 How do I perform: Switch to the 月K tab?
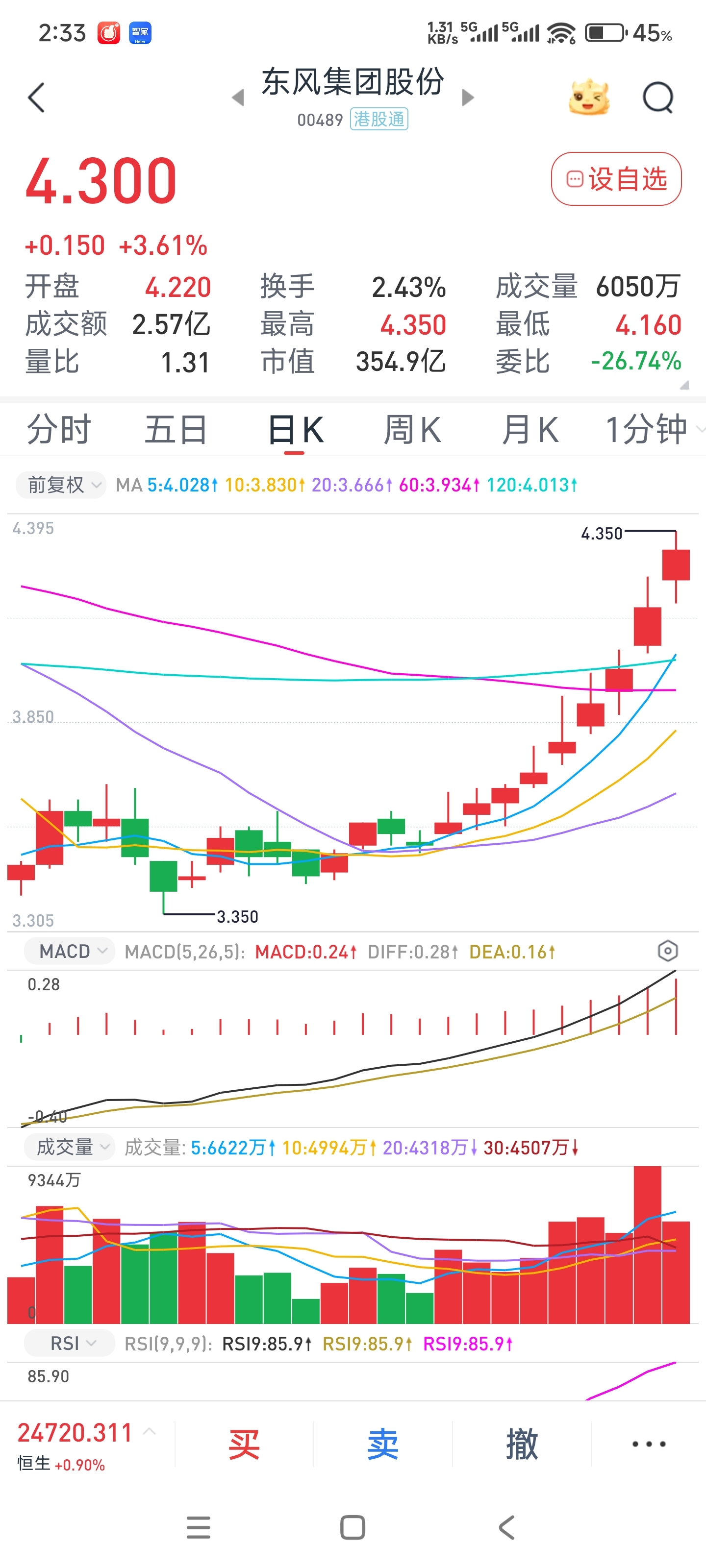coord(530,429)
